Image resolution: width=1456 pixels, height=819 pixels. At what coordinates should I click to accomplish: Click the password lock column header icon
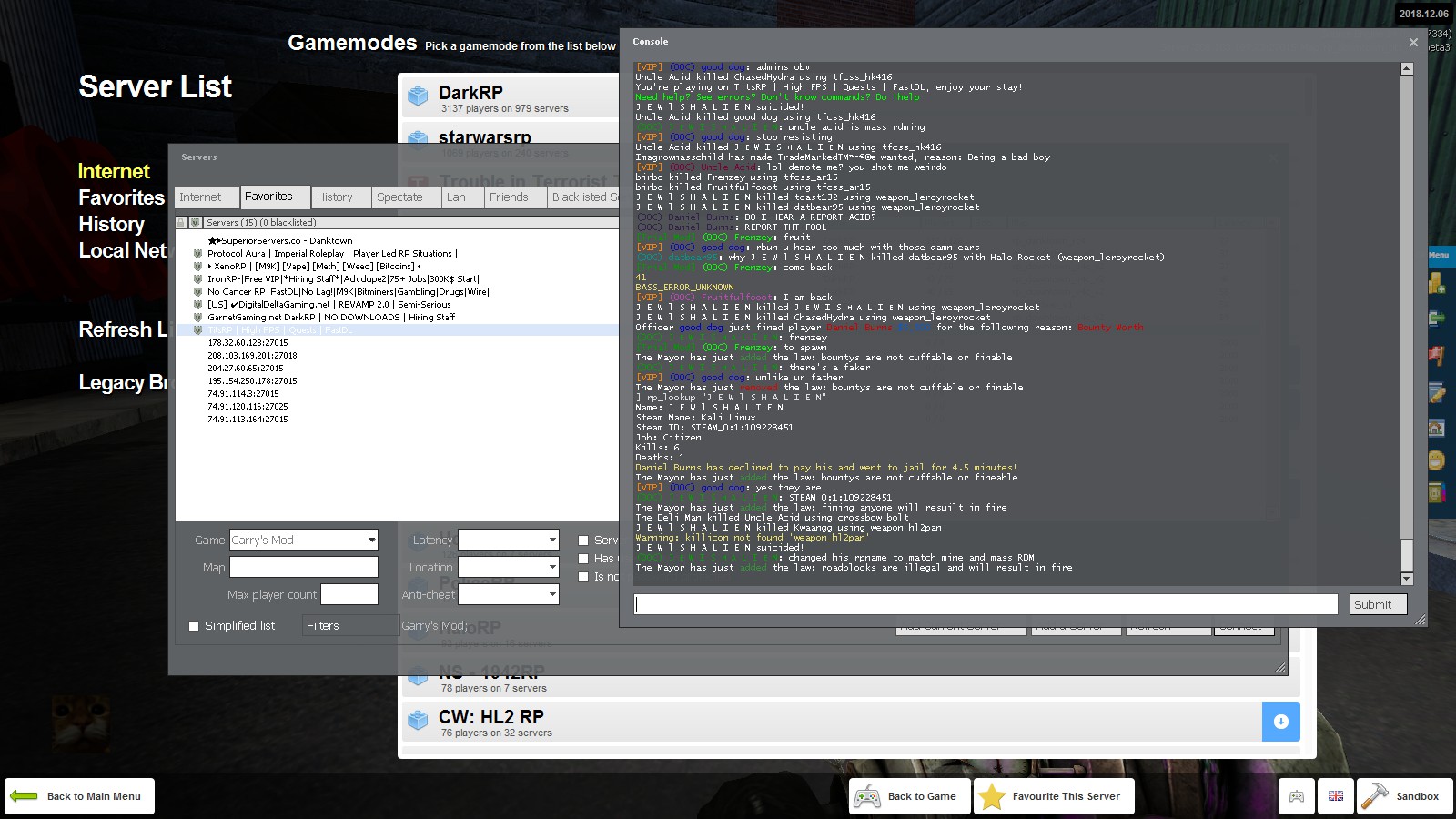[x=181, y=222]
